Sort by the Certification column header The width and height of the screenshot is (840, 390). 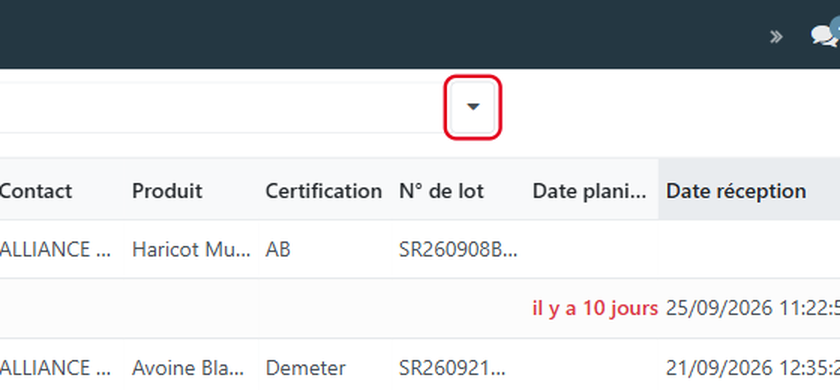click(324, 191)
